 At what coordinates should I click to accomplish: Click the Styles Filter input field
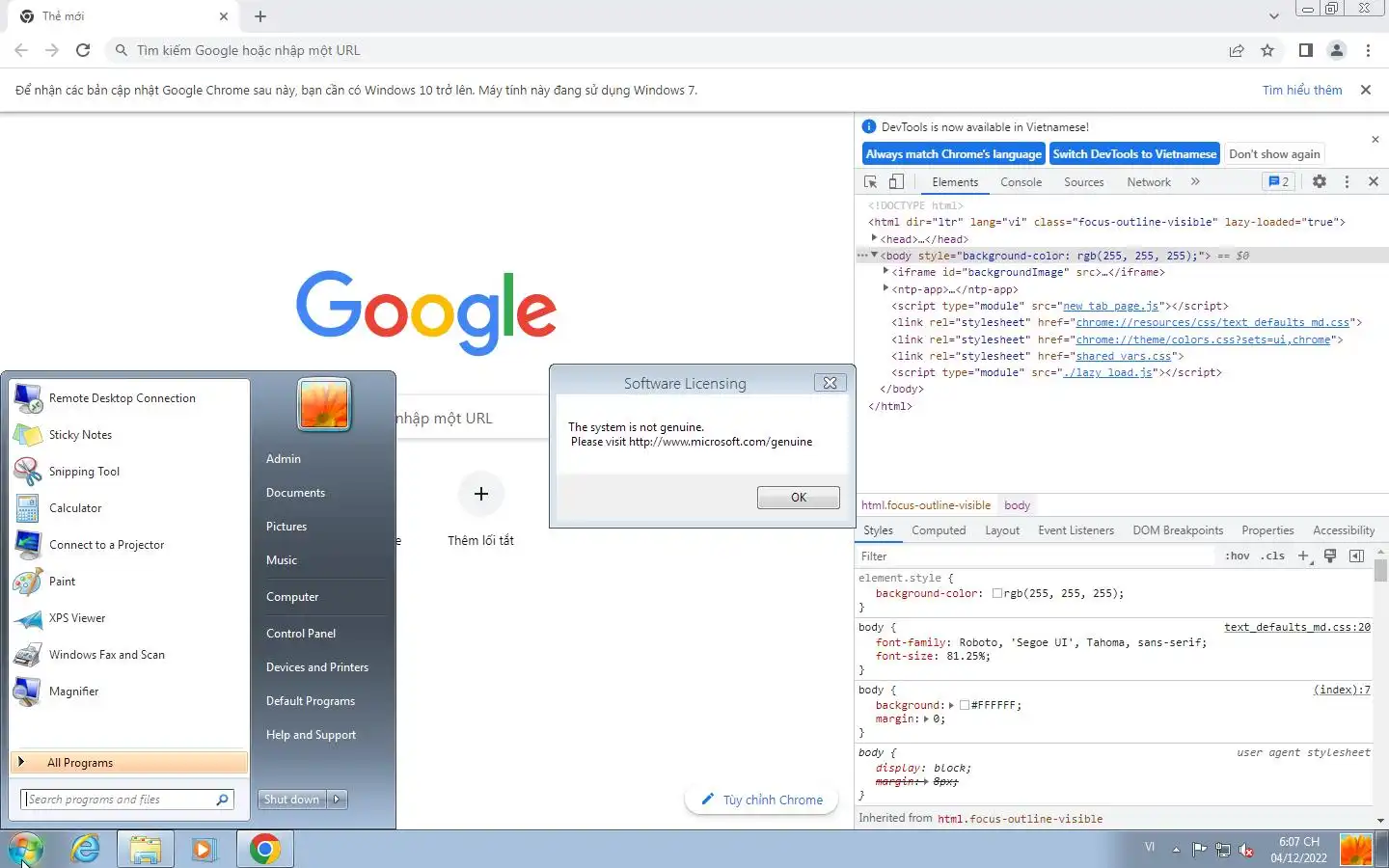click(1036, 556)
